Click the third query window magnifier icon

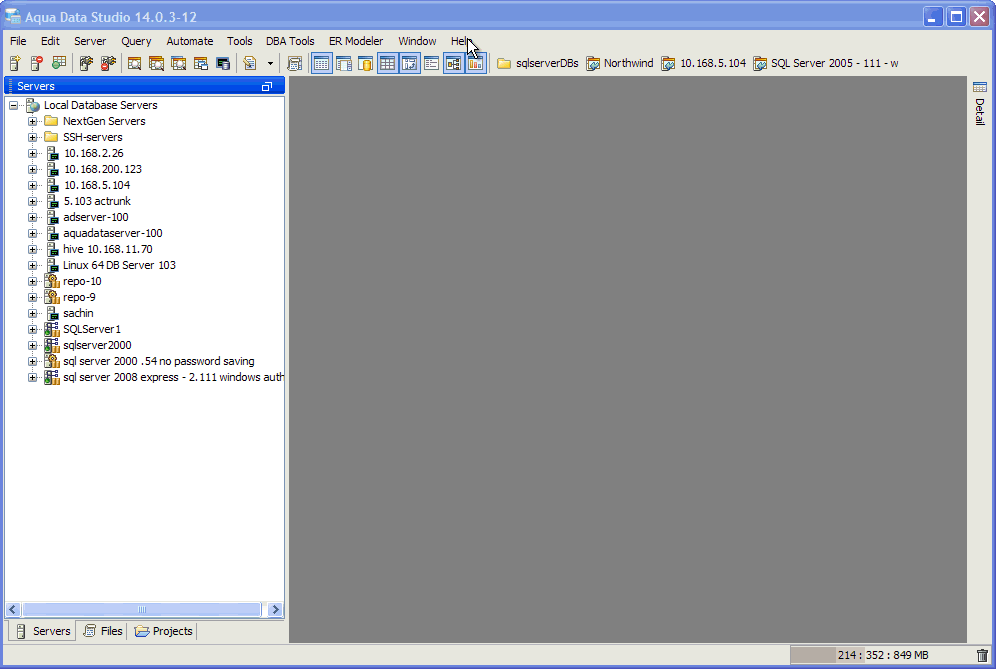pyautogui.click(x=179, y=63)
